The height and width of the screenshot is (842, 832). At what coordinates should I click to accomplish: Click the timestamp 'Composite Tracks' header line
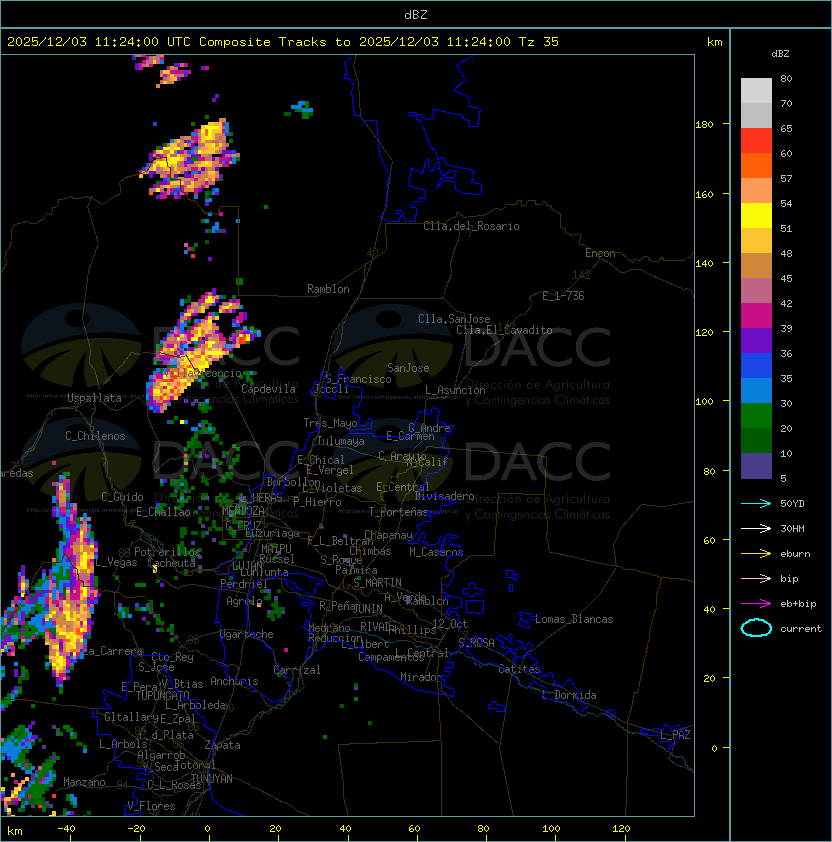283,42
